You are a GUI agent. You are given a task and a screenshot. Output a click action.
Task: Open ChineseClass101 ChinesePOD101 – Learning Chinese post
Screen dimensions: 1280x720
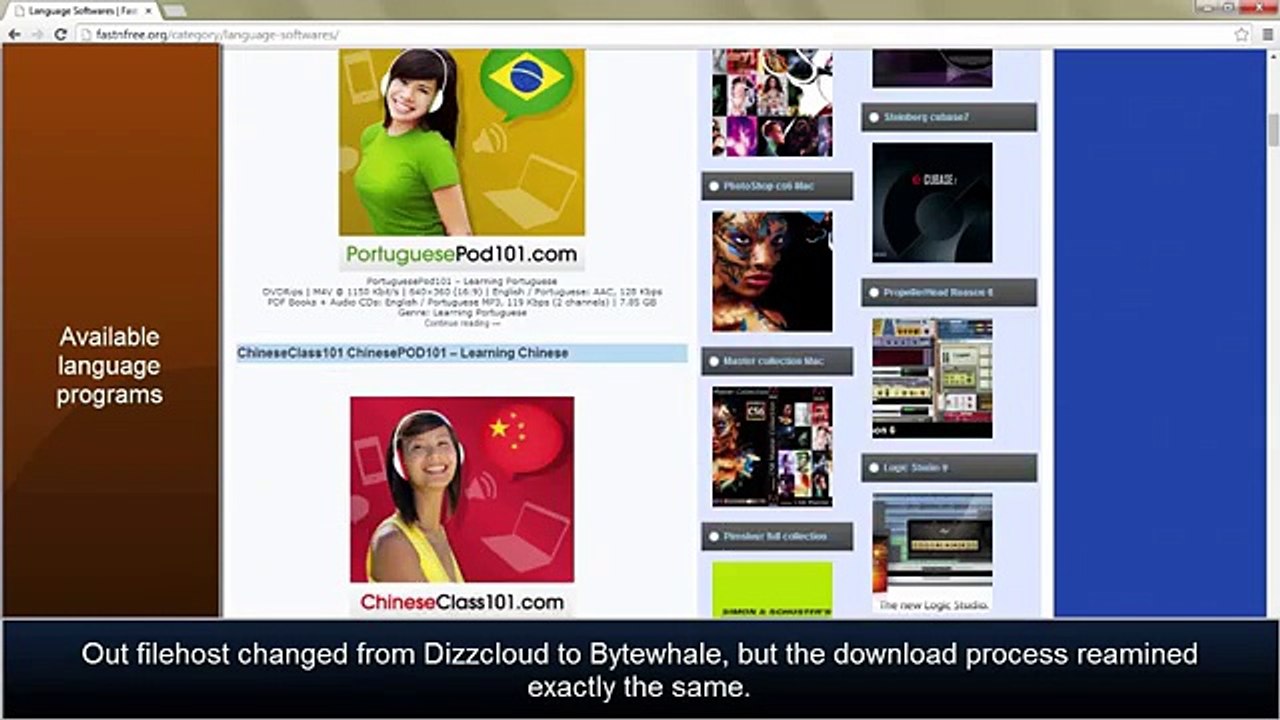coord(402,353)
